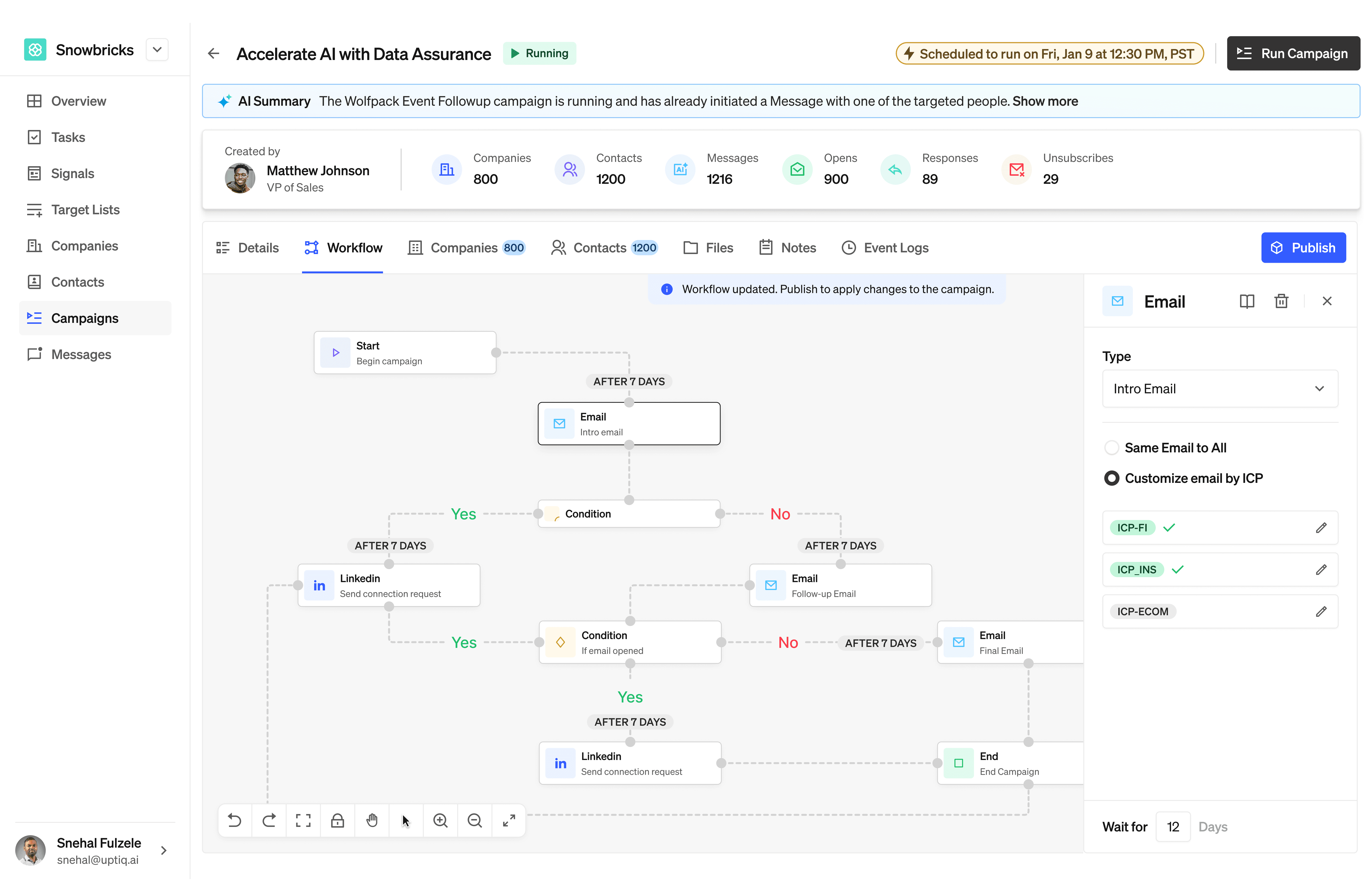Open Campaigns in the sidebar
The image size is (1372, 880).
coord(95,318)
